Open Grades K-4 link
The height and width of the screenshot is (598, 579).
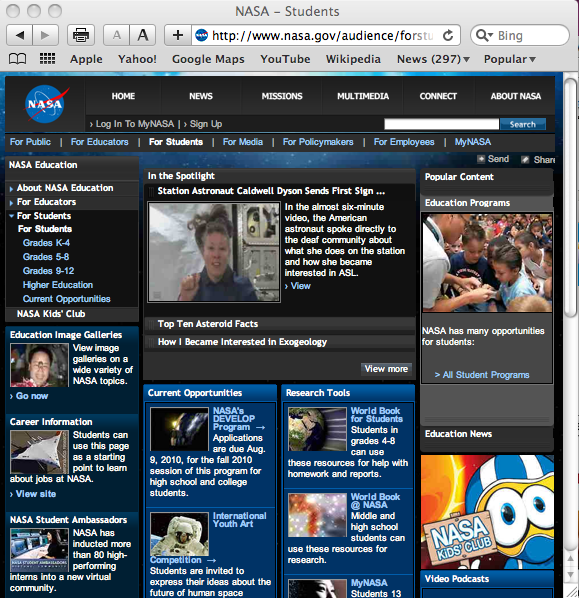(x=46, y=243)
